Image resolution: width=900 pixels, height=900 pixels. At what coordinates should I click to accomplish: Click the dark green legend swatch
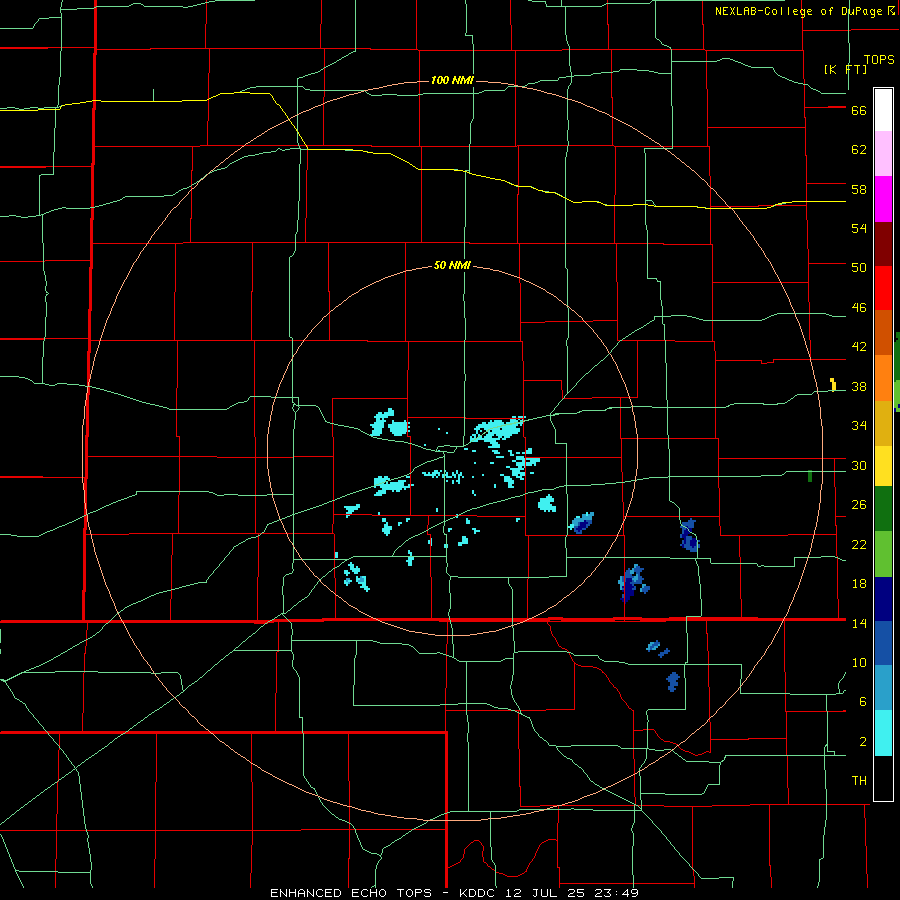[x=883, y=508]
